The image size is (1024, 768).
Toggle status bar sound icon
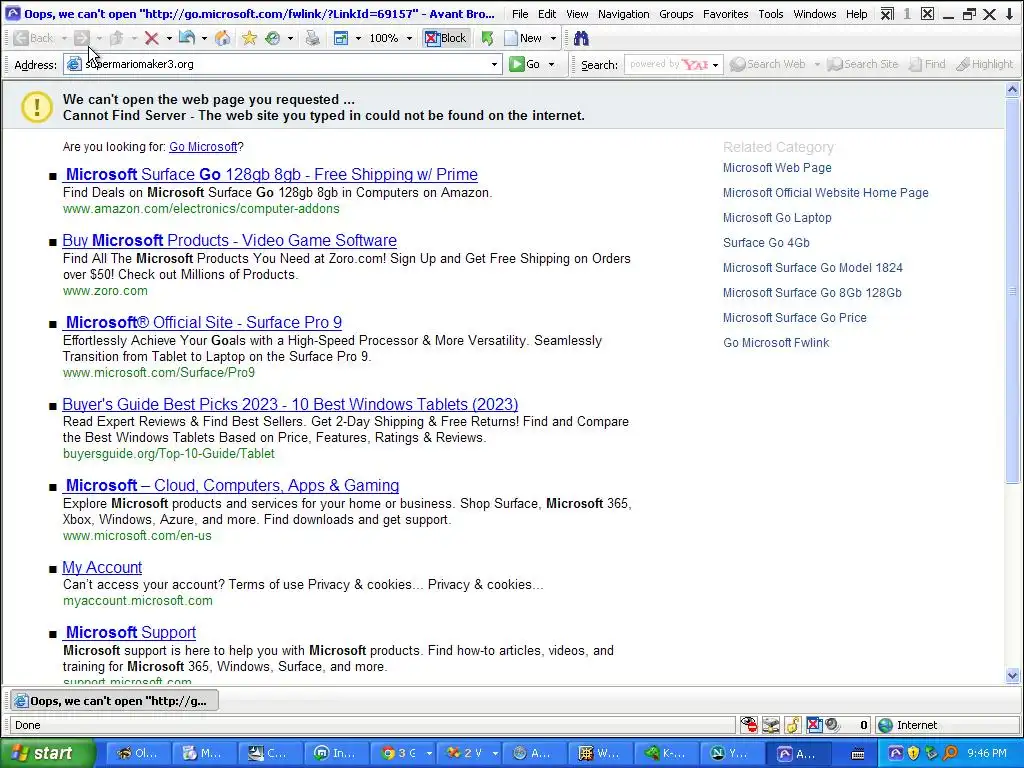click(x=831, y=725)
